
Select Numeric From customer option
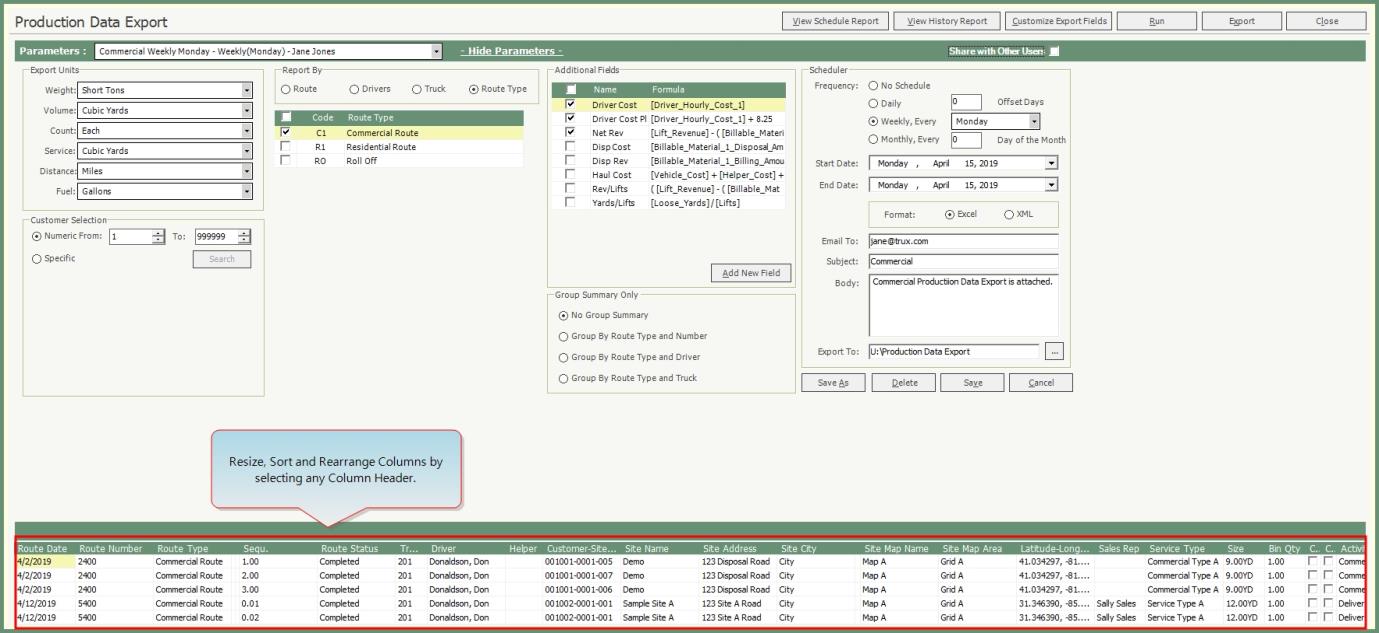click(37, 237)
